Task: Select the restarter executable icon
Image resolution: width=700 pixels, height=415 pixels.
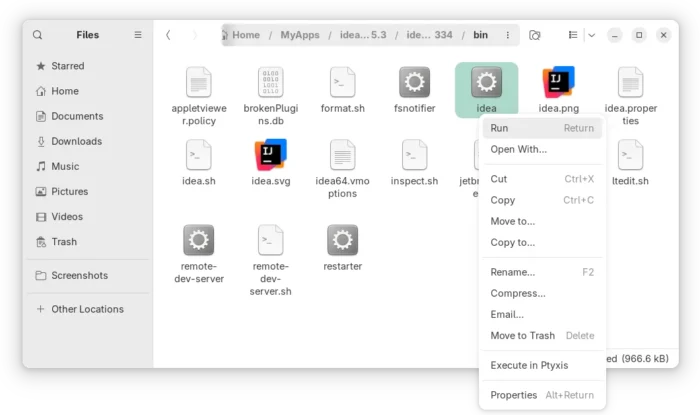Action: 342,241
